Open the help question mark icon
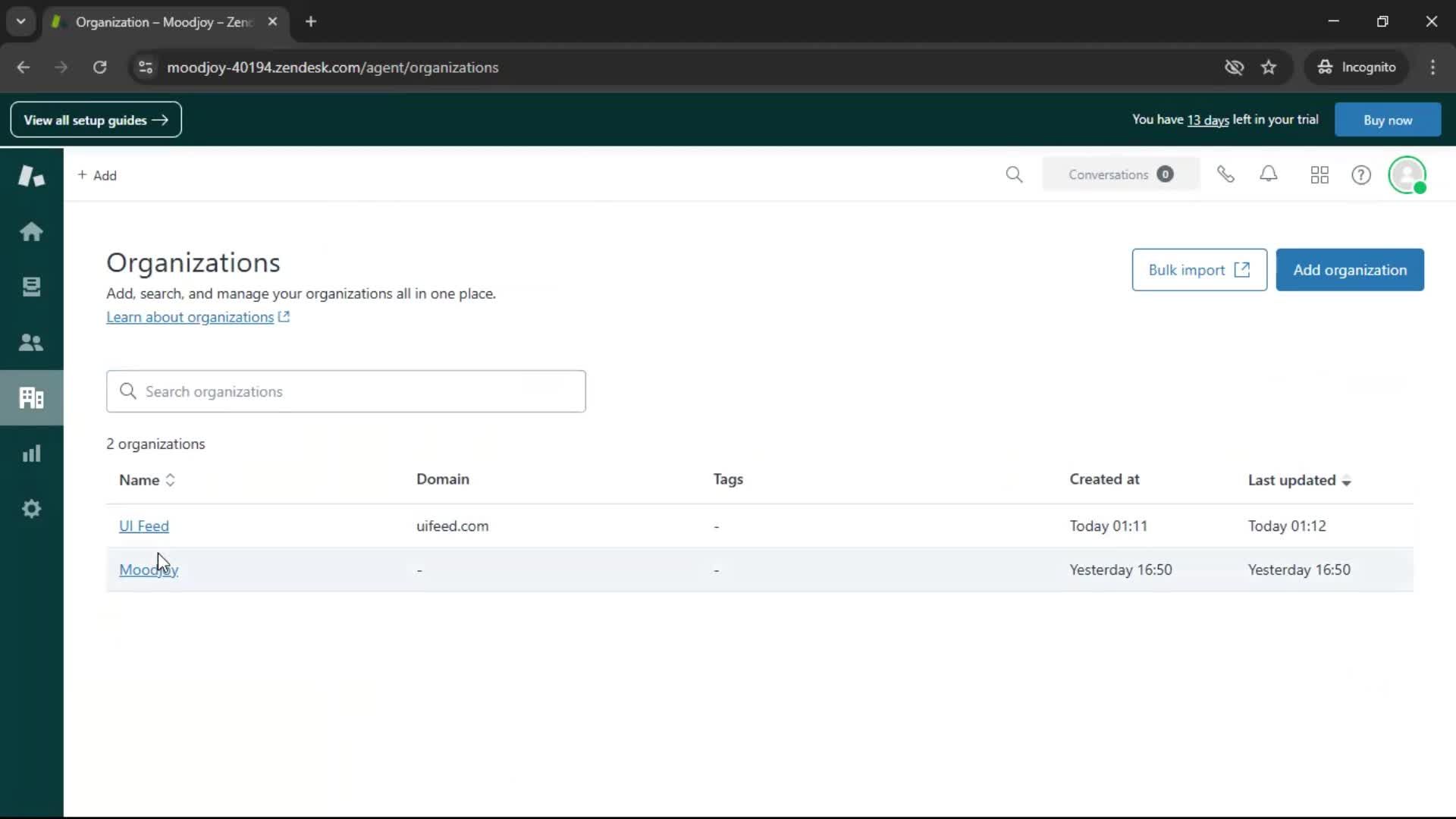The width and height of the screenshot is (1456, 819). [x=1361, y=175]
